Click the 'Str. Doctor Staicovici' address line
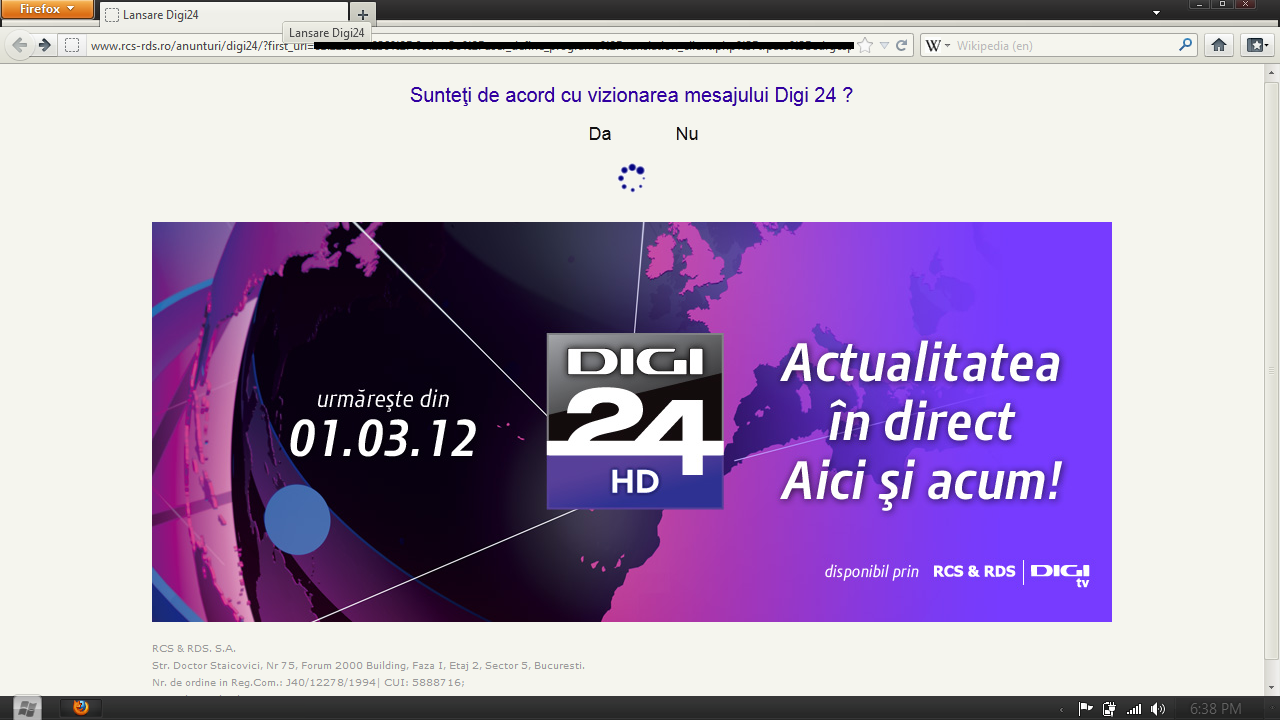 tap(368, 665)
